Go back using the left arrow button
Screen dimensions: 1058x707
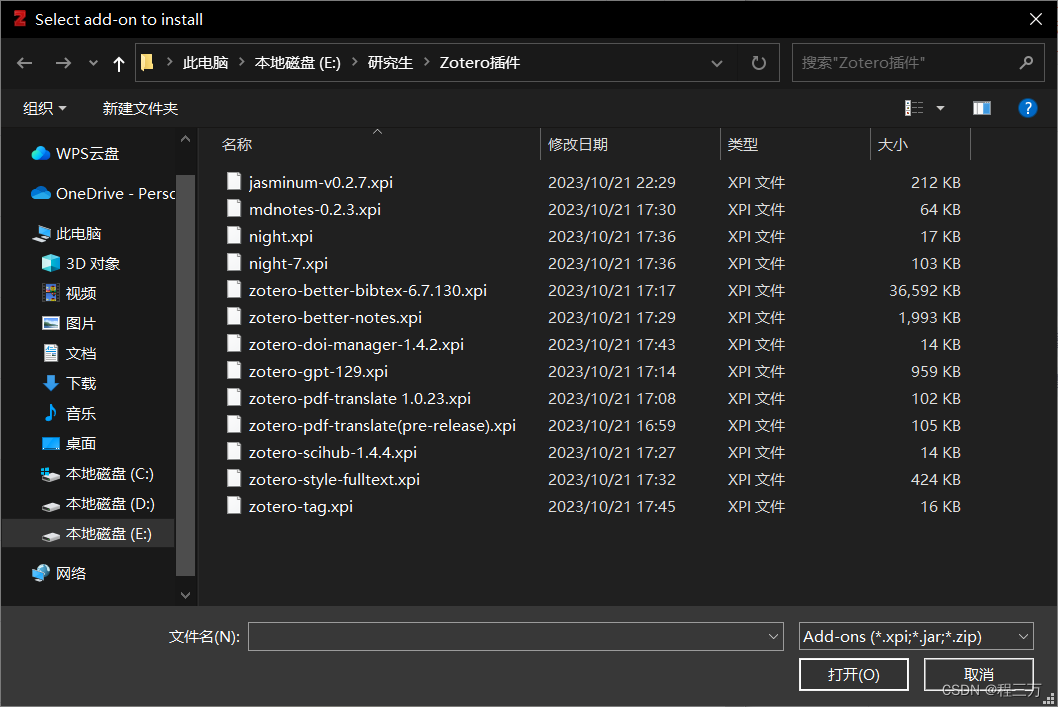(25, 63)
